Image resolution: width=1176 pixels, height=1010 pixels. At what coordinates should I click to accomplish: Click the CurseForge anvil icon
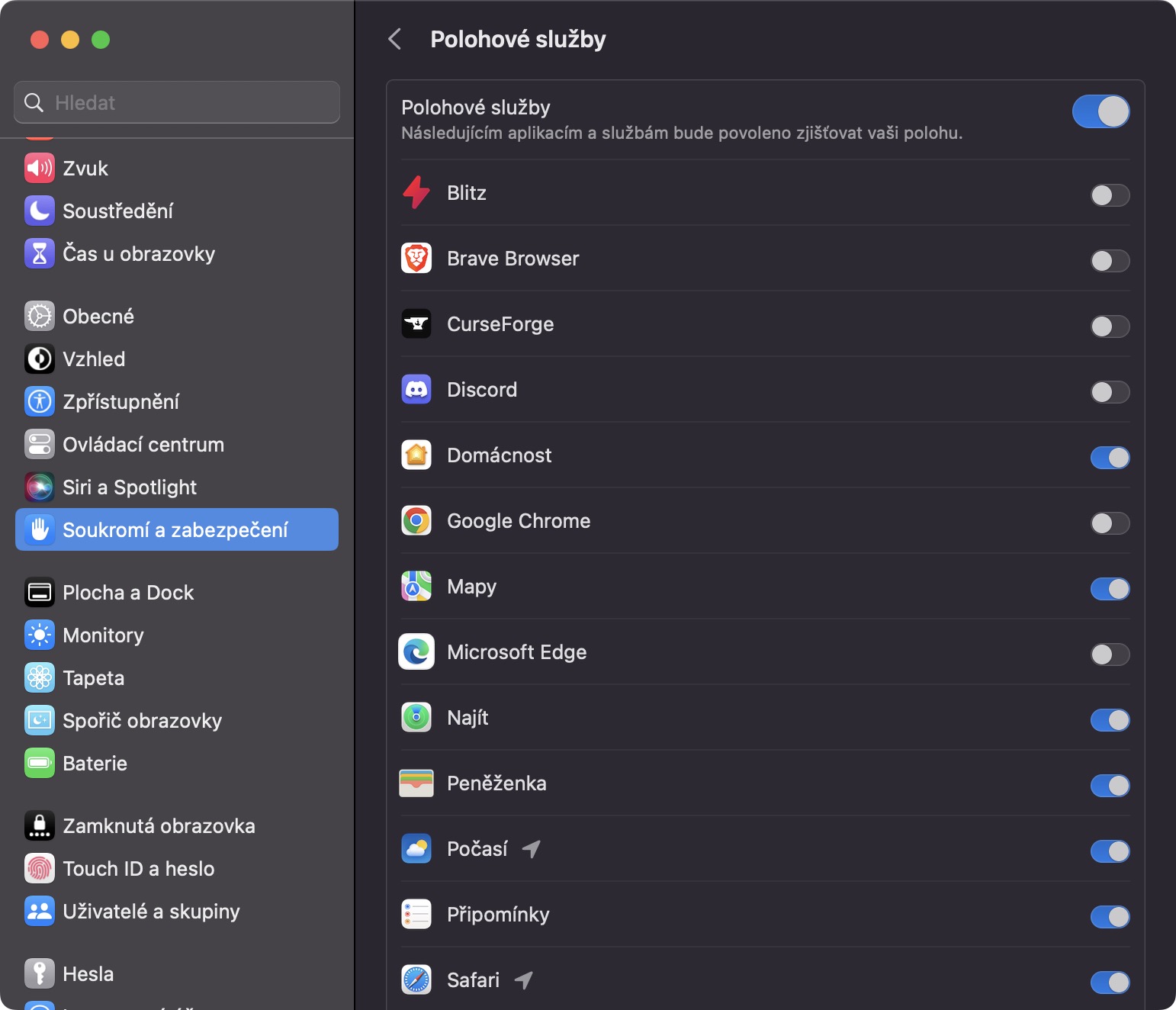pos(416,324)
